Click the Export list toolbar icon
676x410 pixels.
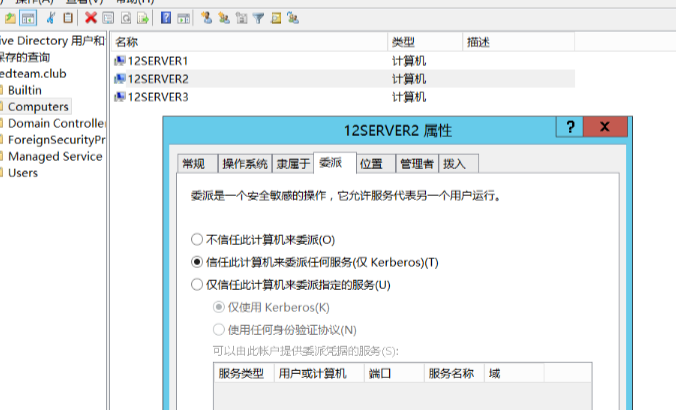pyautogui.click(x=144, y=17)
